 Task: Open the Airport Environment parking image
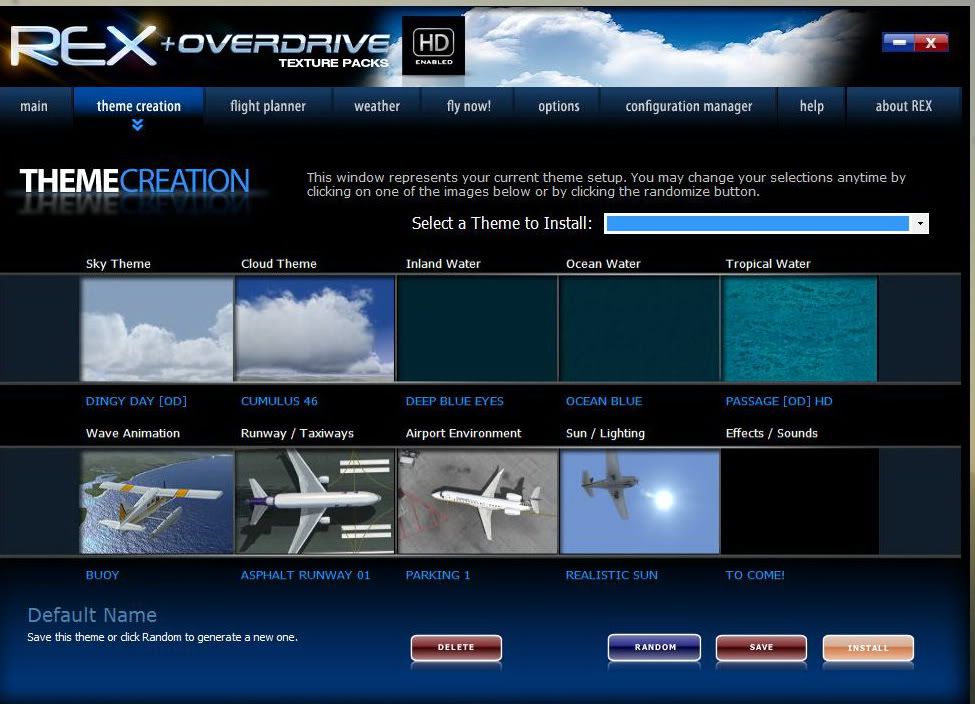(x=477, y=501)
